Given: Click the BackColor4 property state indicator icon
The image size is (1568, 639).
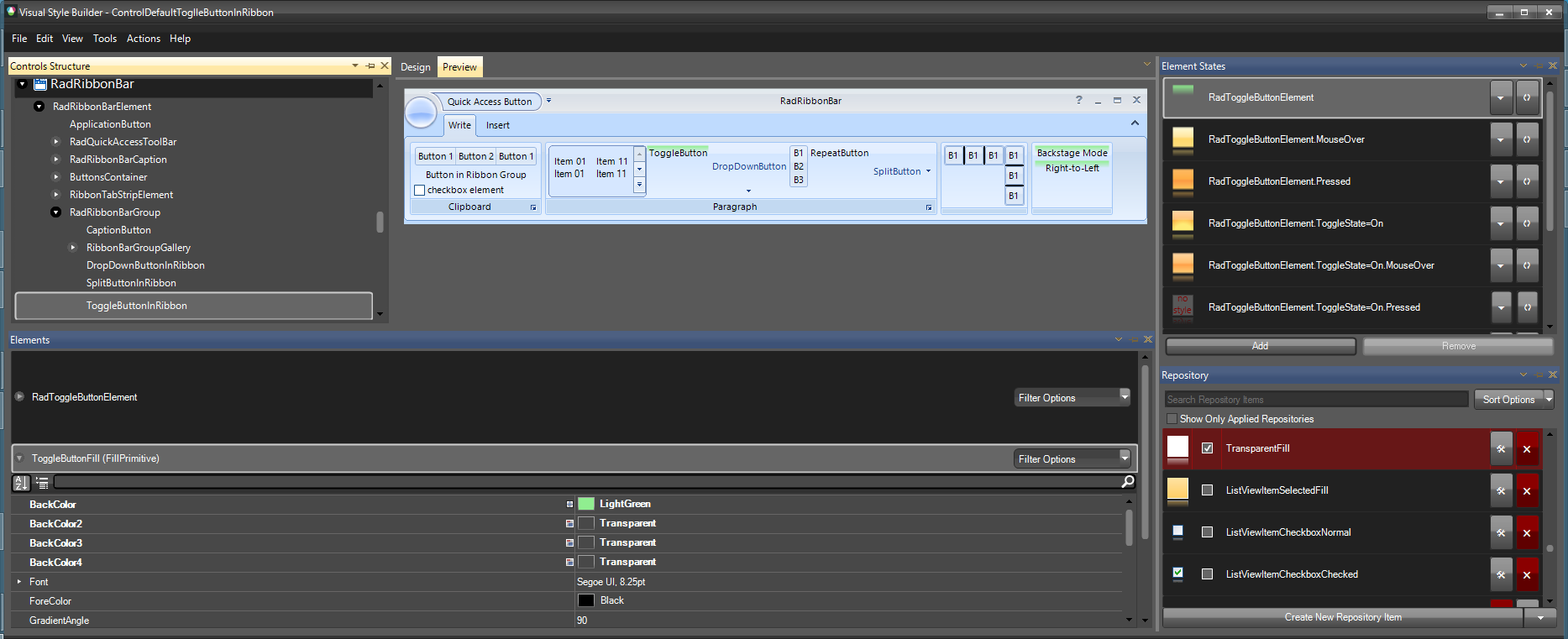Looking at the screenshot, I should coord(569,562).
